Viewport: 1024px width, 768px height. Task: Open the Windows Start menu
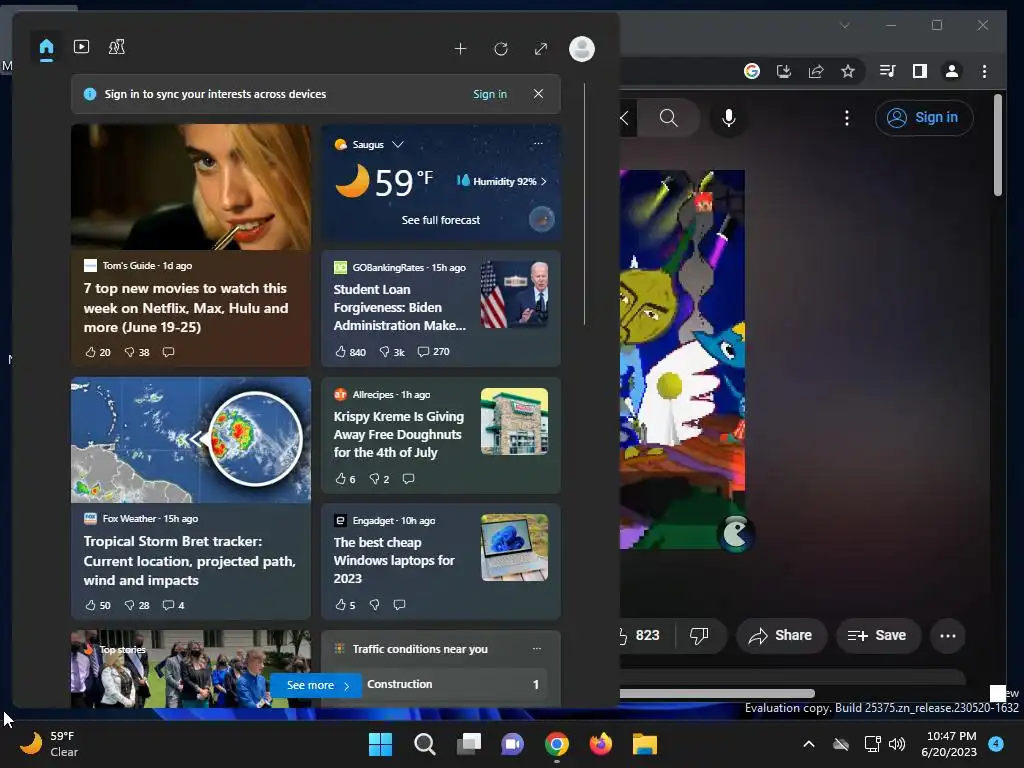[380, 744]
